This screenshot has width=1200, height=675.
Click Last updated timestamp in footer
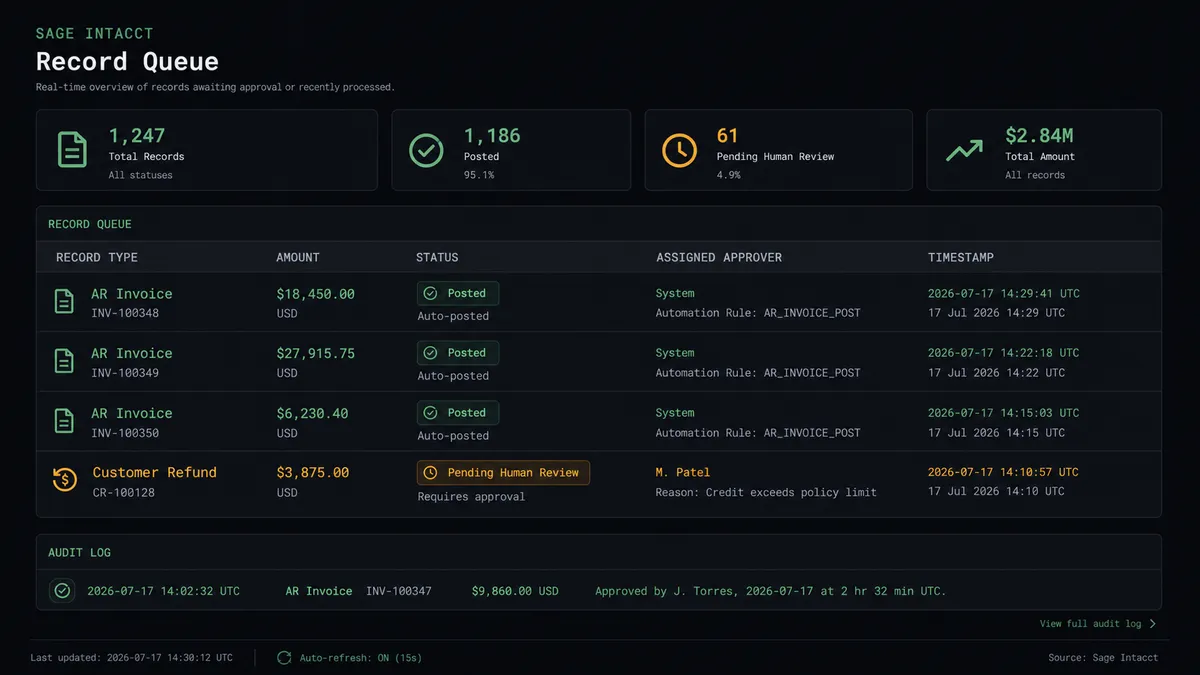pyautogui.click(x=132, y=658)
